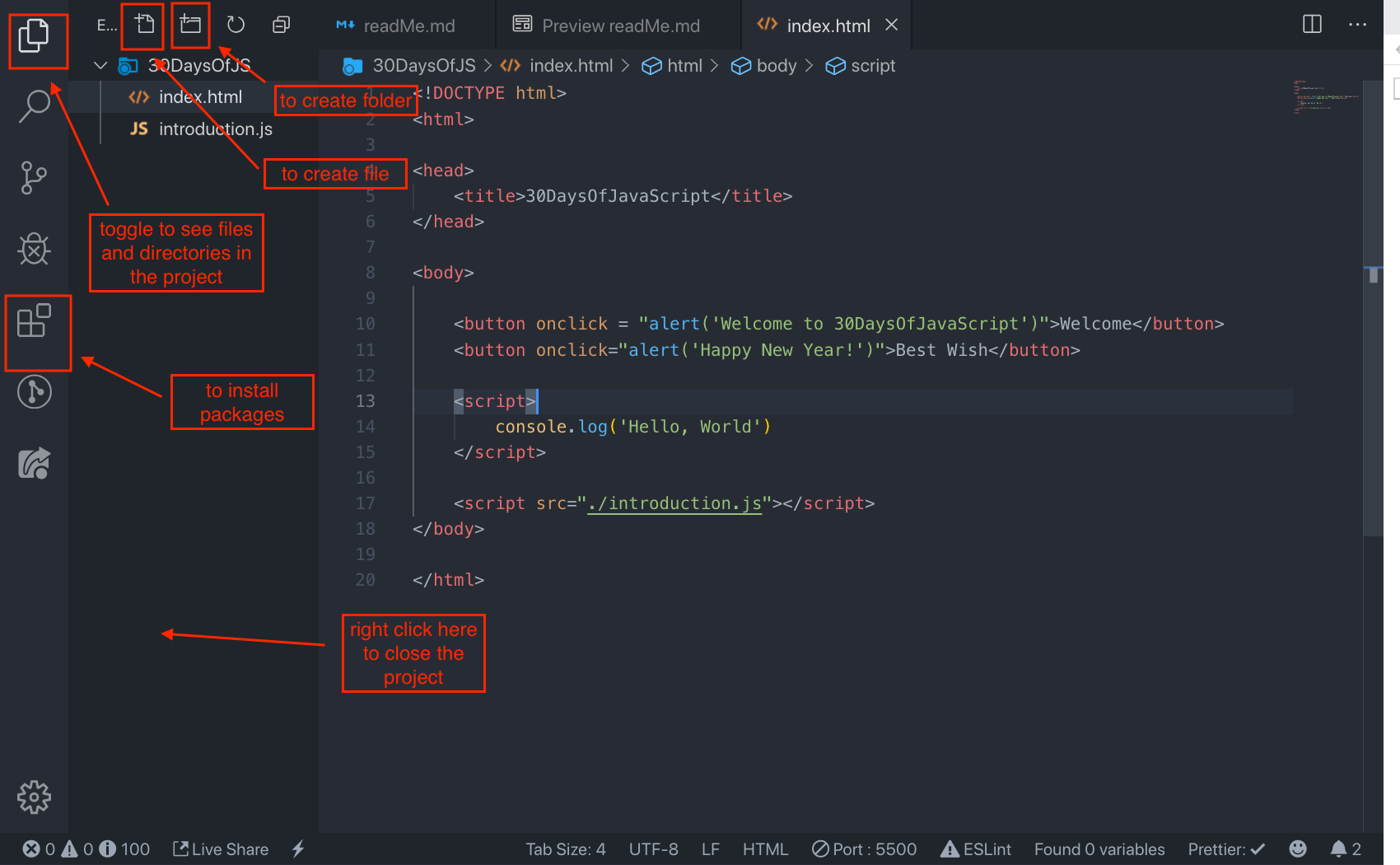The image size is (1400, 865).
Task: Switch to the Preview readMe.md tab
Action: [619, 26]
